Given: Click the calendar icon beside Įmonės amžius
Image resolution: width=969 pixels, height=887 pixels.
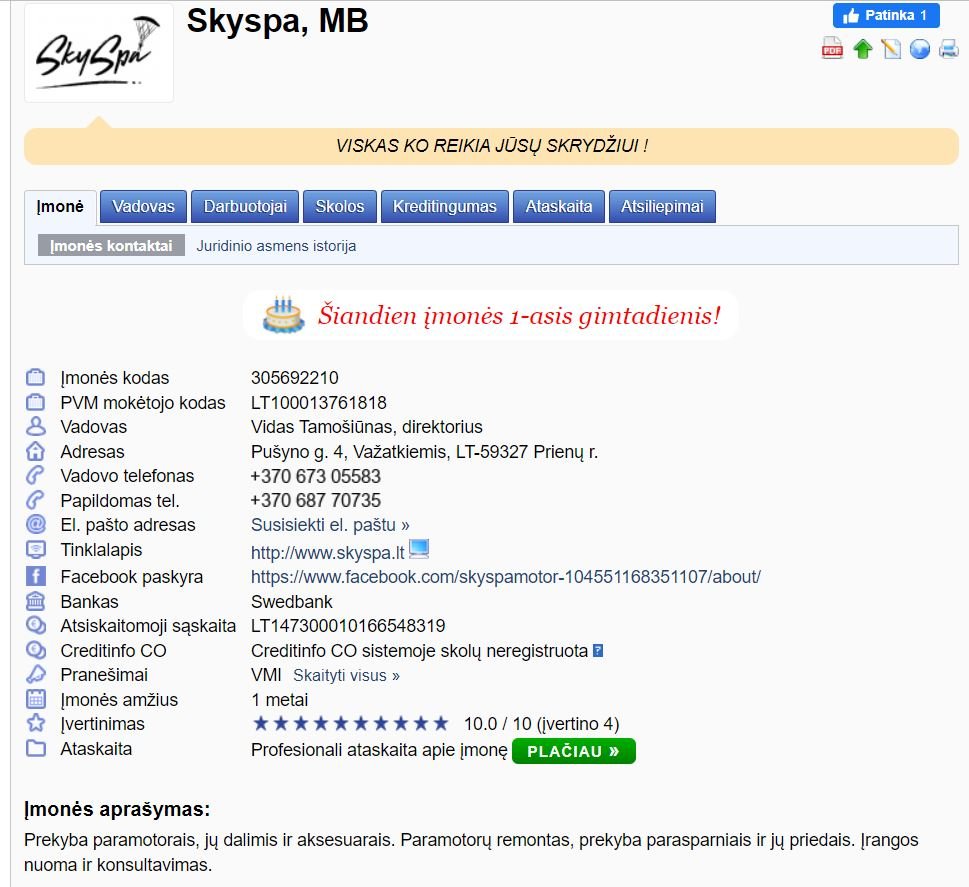Looking at the screenshot, I should [x=36, y=699].
